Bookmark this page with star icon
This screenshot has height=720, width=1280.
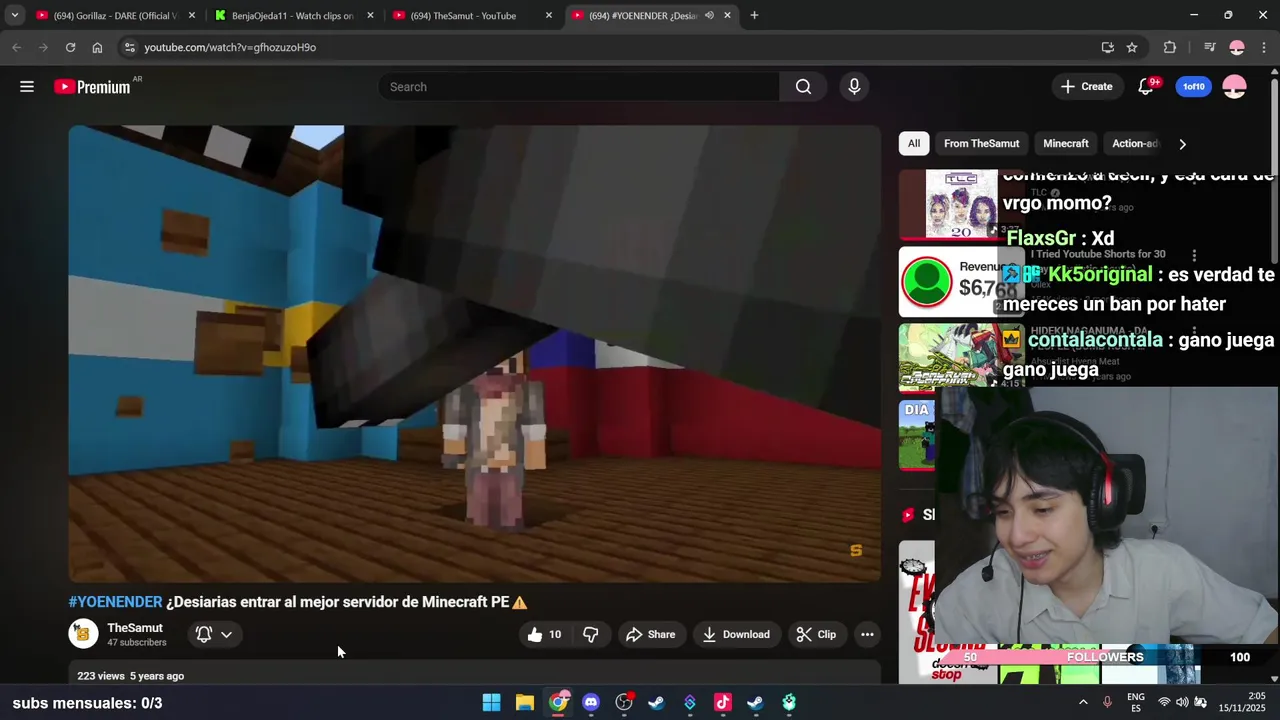coord(1132,47)
